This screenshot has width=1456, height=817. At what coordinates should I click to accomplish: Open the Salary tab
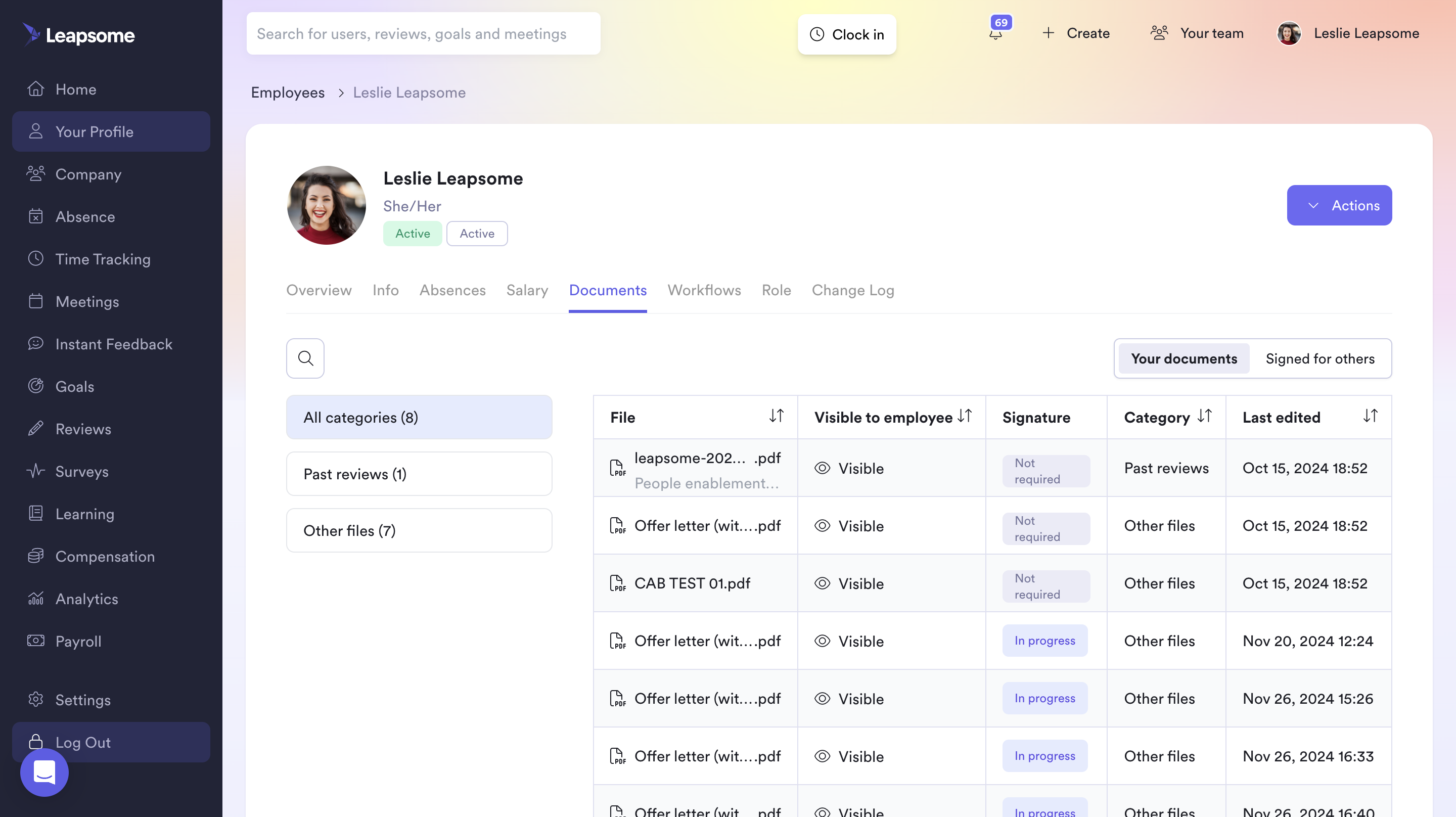coord(527,290)
